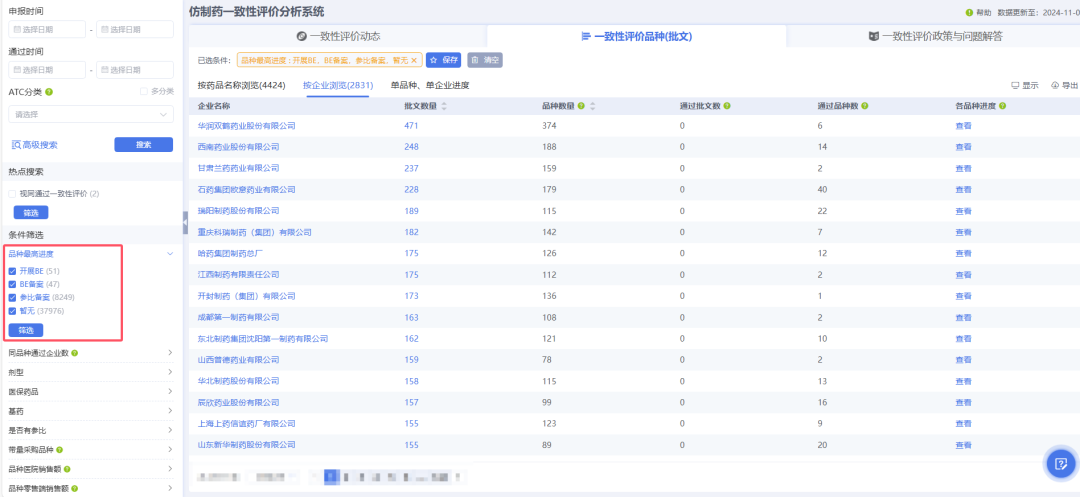Click the 导出 export icon
The width and height of the screenshot is (1080, 497).
(1055, 85)
